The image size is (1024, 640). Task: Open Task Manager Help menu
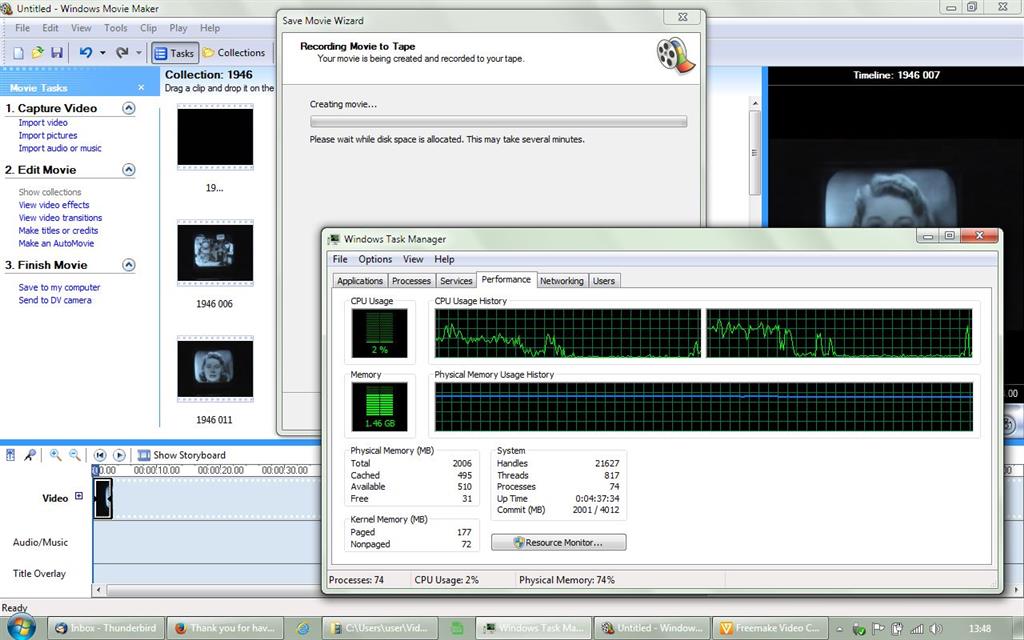pos(444,259)
